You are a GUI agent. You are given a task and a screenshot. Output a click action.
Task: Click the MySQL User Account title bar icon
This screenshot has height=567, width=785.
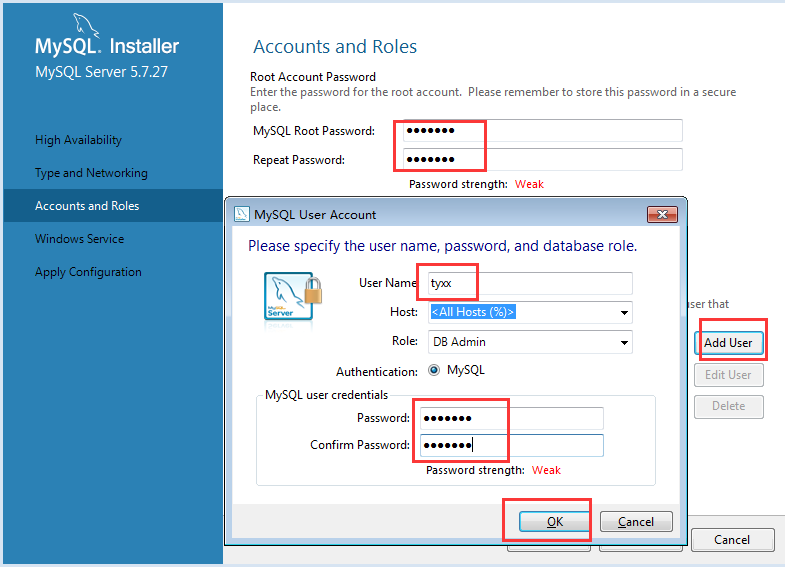pos(242,214)
